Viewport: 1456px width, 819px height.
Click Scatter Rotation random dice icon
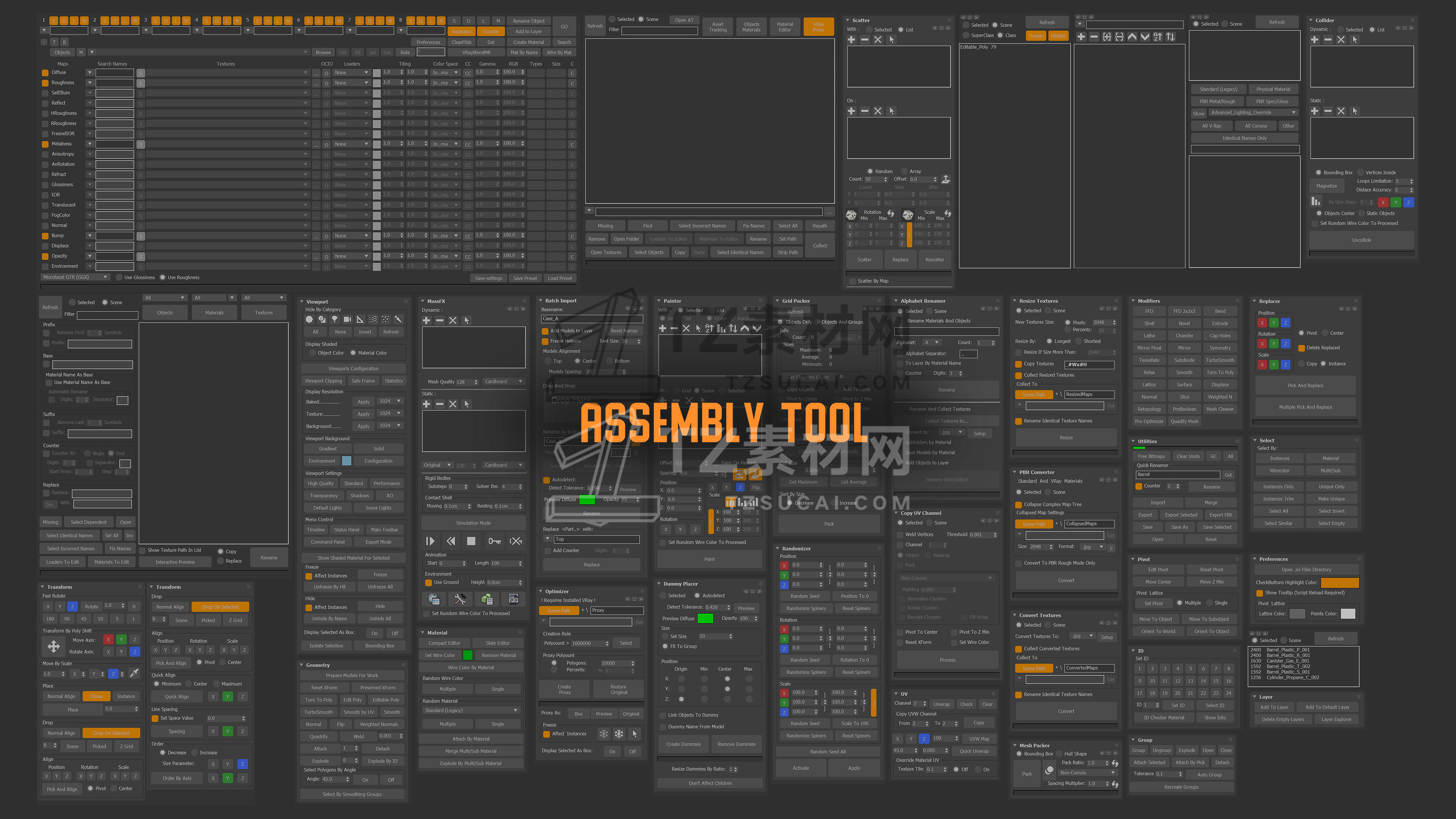pos(851,215)
